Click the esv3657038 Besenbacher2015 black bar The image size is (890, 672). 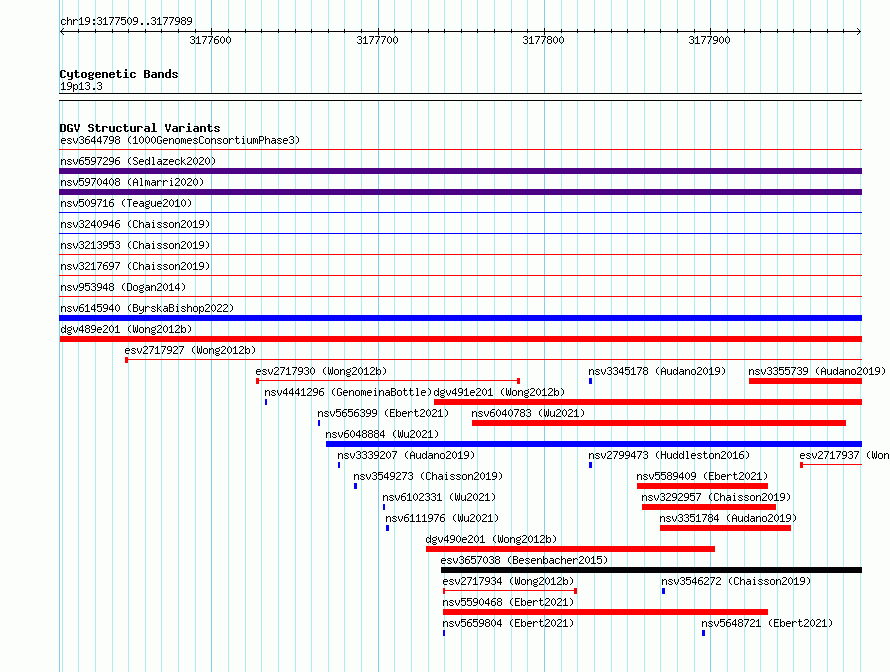click(x=652, y=570)
